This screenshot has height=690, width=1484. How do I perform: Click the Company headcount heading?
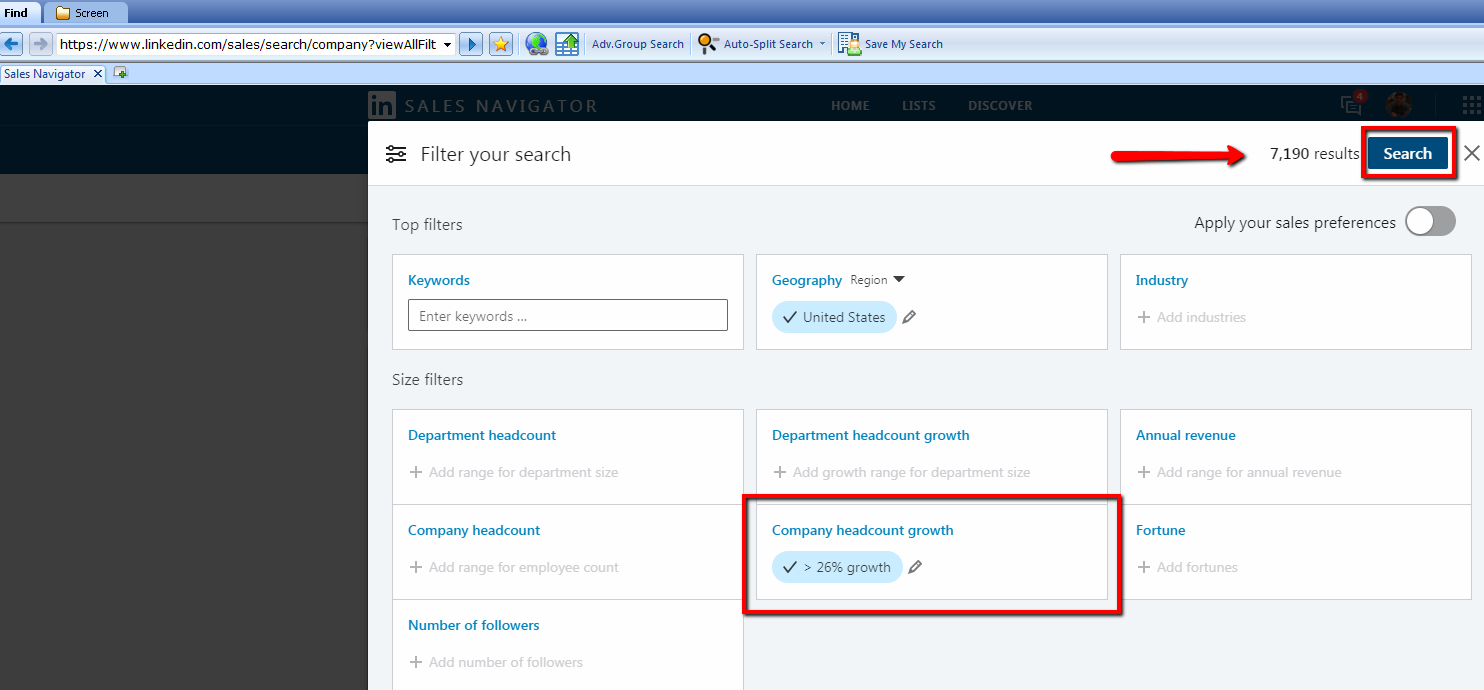click(x=474, y=530)
